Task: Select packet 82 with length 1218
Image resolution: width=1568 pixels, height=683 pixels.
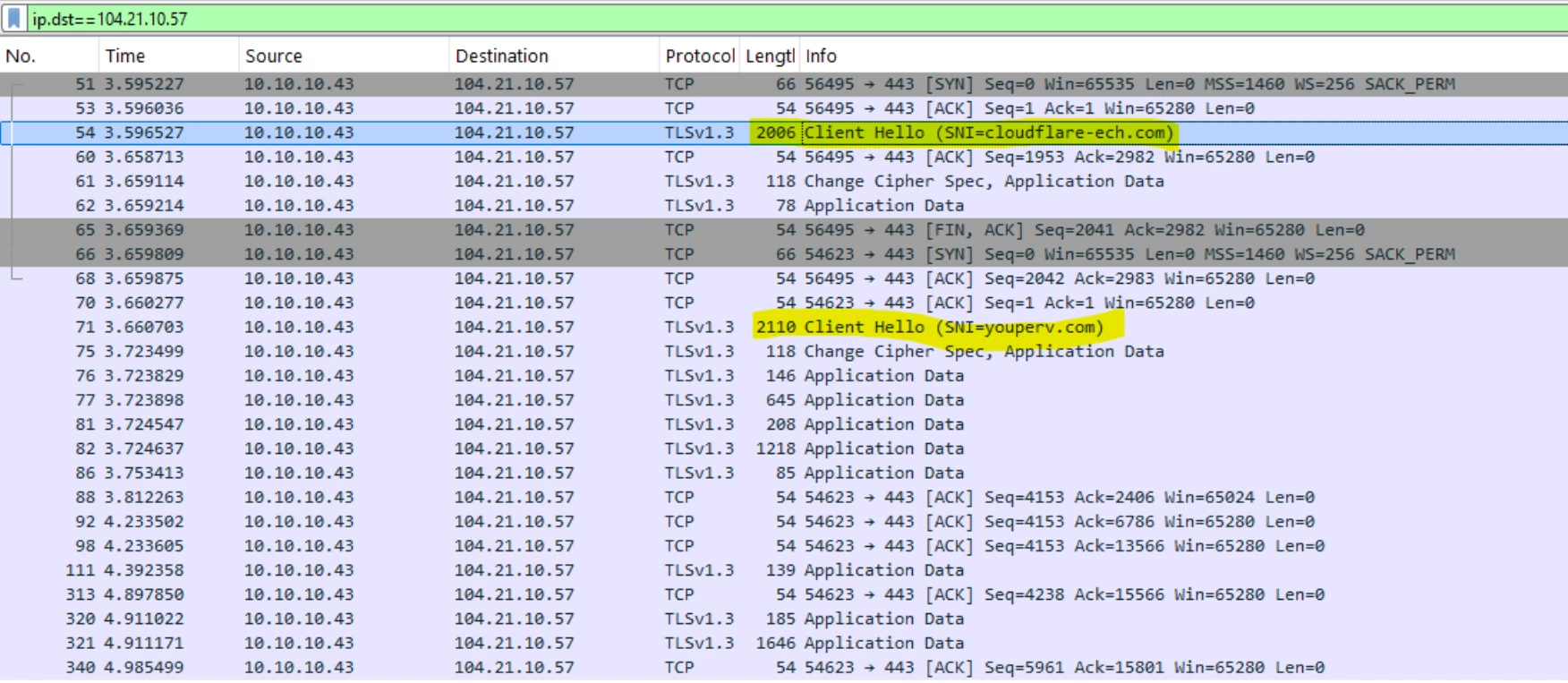Action: coord(784,448)
